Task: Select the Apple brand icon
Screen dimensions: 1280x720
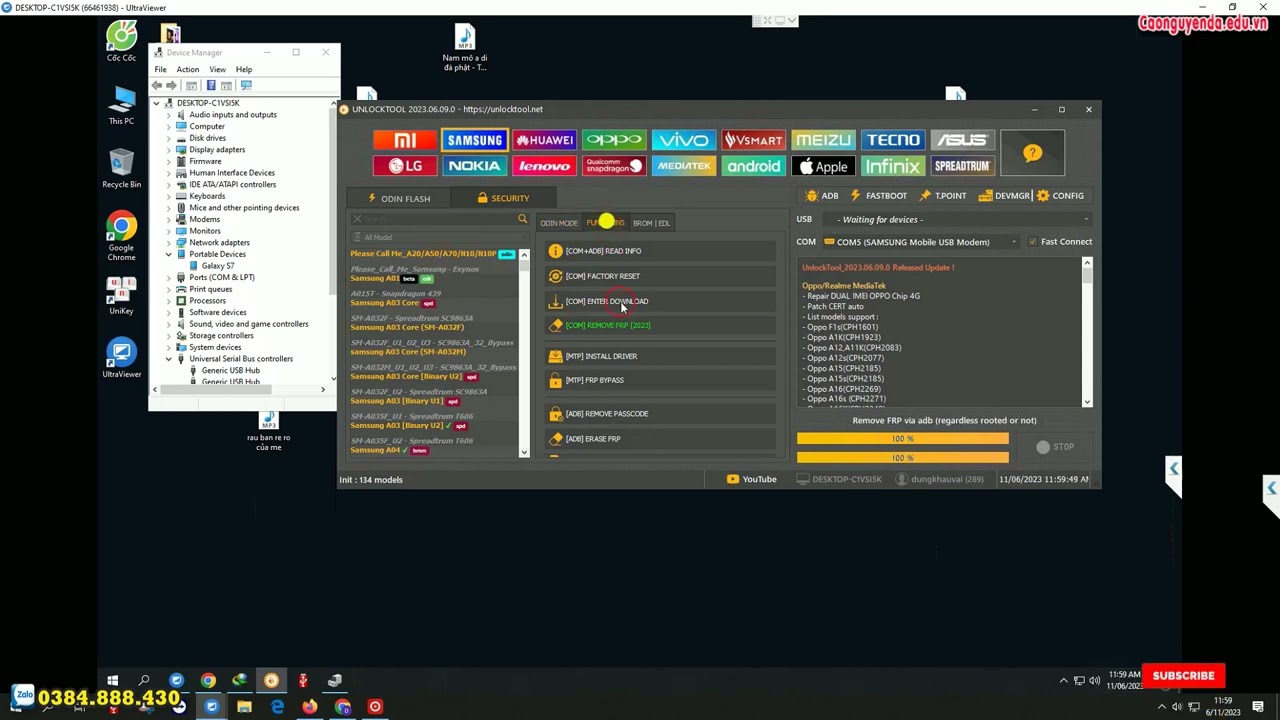Action: coord(823,166)
